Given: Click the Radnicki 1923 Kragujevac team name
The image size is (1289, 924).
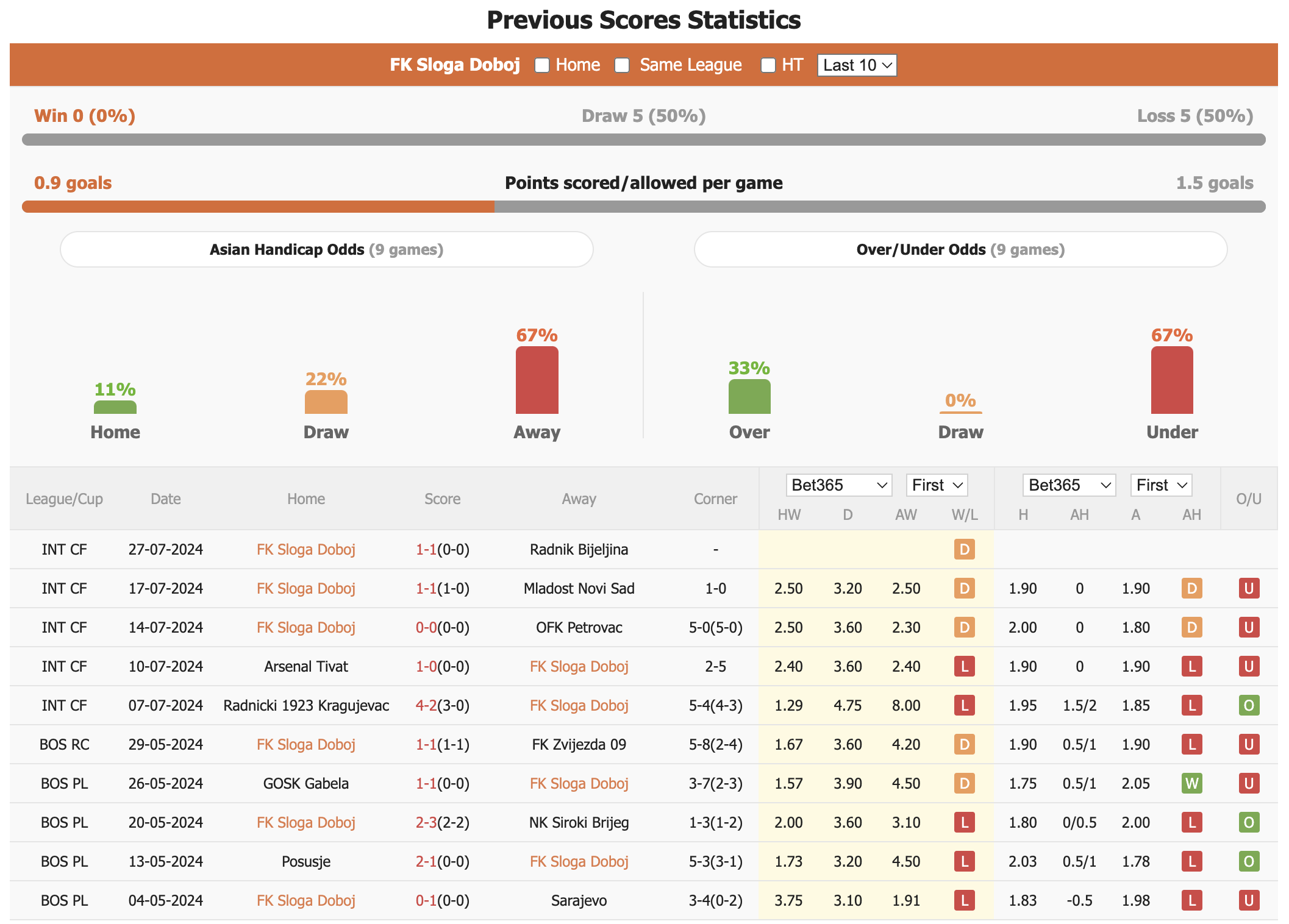Looking at the screenshot, I should pyautogui.click(x=306, y=705).
